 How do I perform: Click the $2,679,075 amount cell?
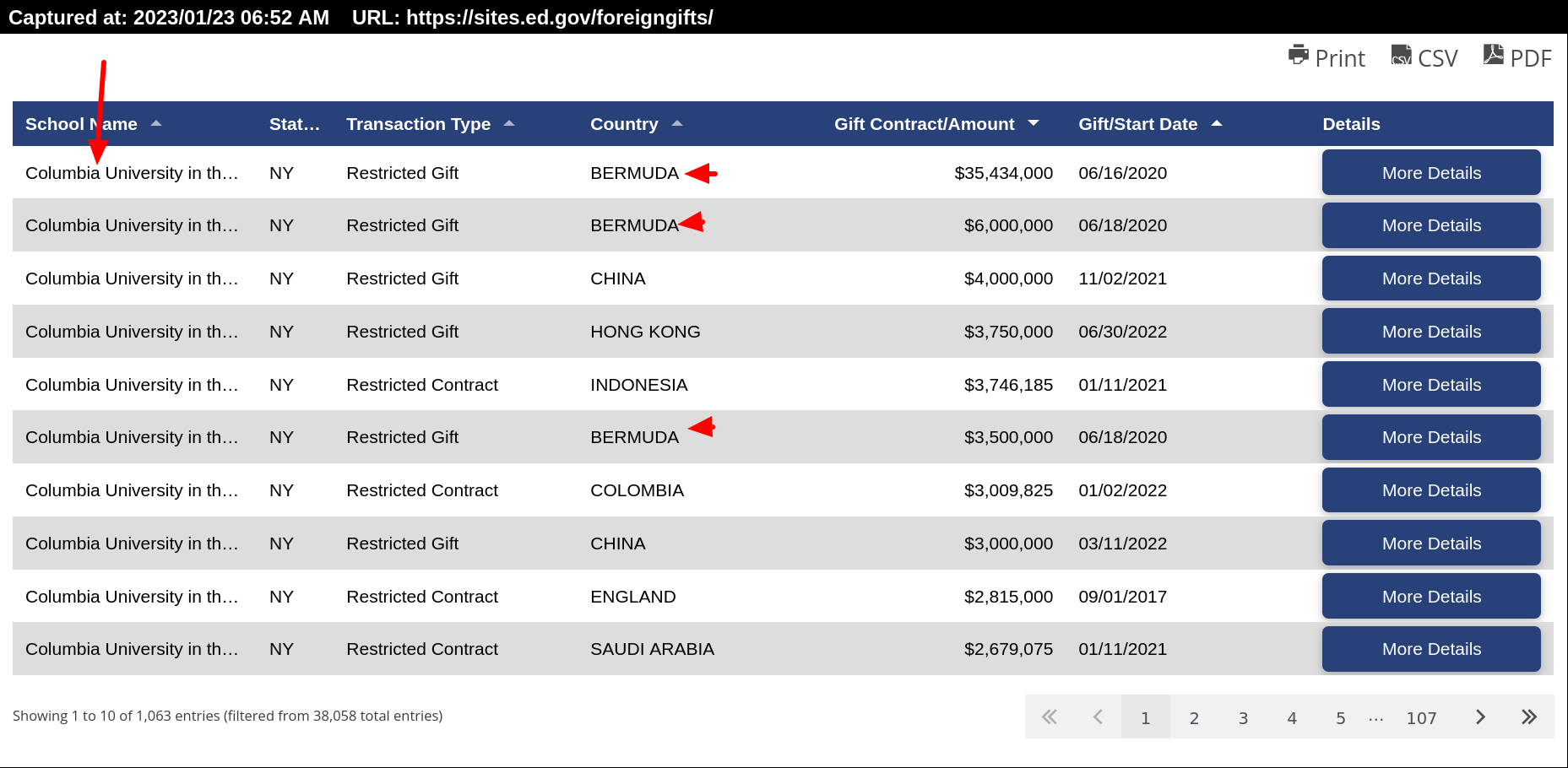(x=1008, y=649)
